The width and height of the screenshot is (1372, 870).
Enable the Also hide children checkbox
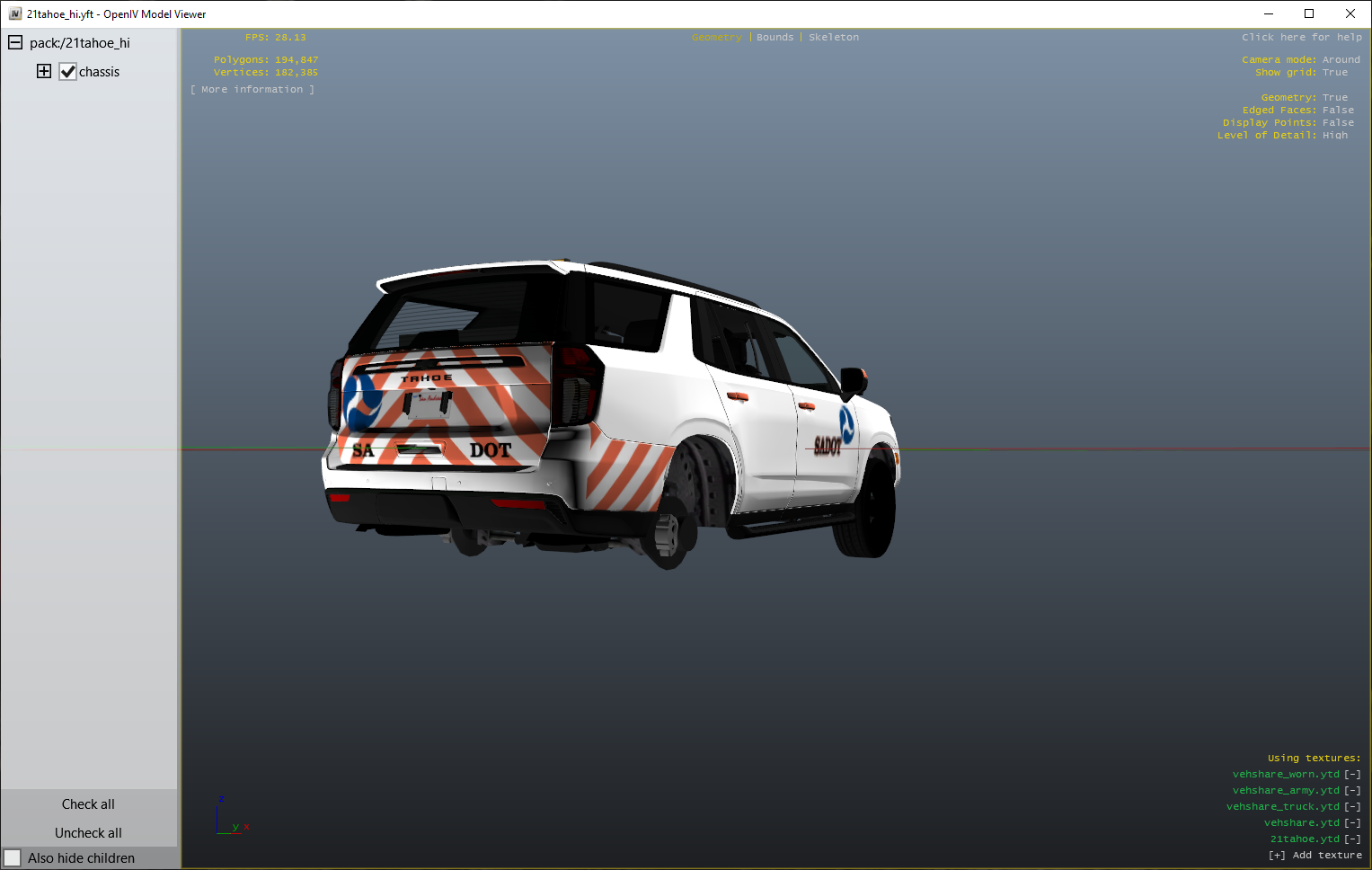(13, 858)
